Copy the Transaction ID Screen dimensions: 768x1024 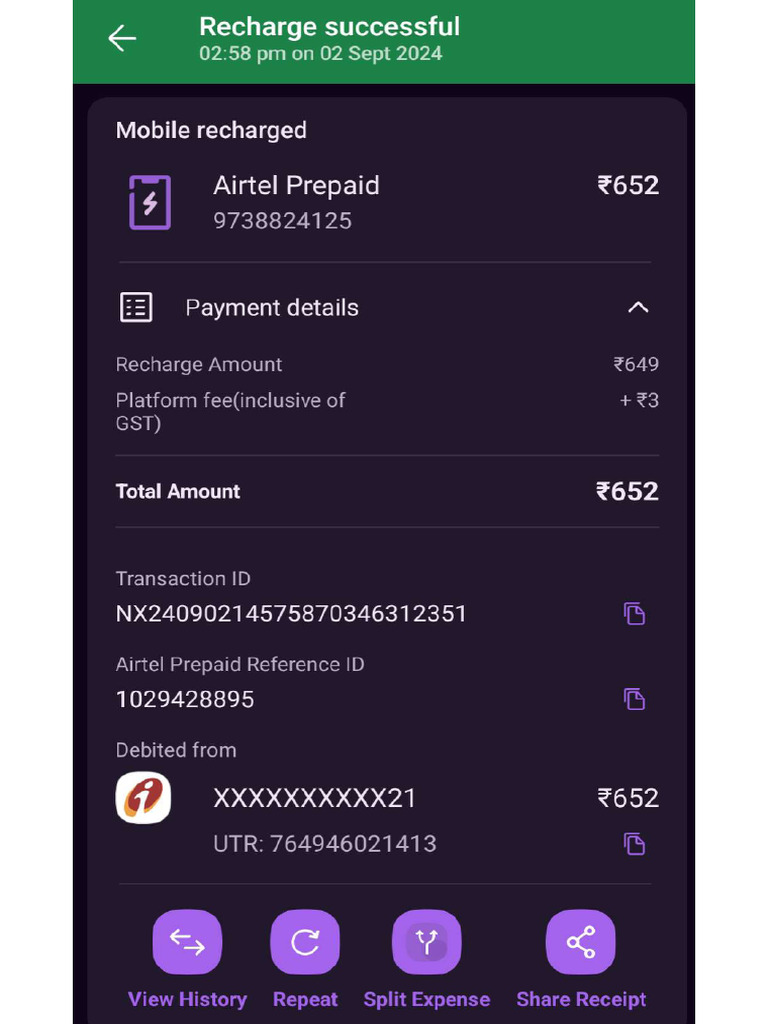[634, 613]
